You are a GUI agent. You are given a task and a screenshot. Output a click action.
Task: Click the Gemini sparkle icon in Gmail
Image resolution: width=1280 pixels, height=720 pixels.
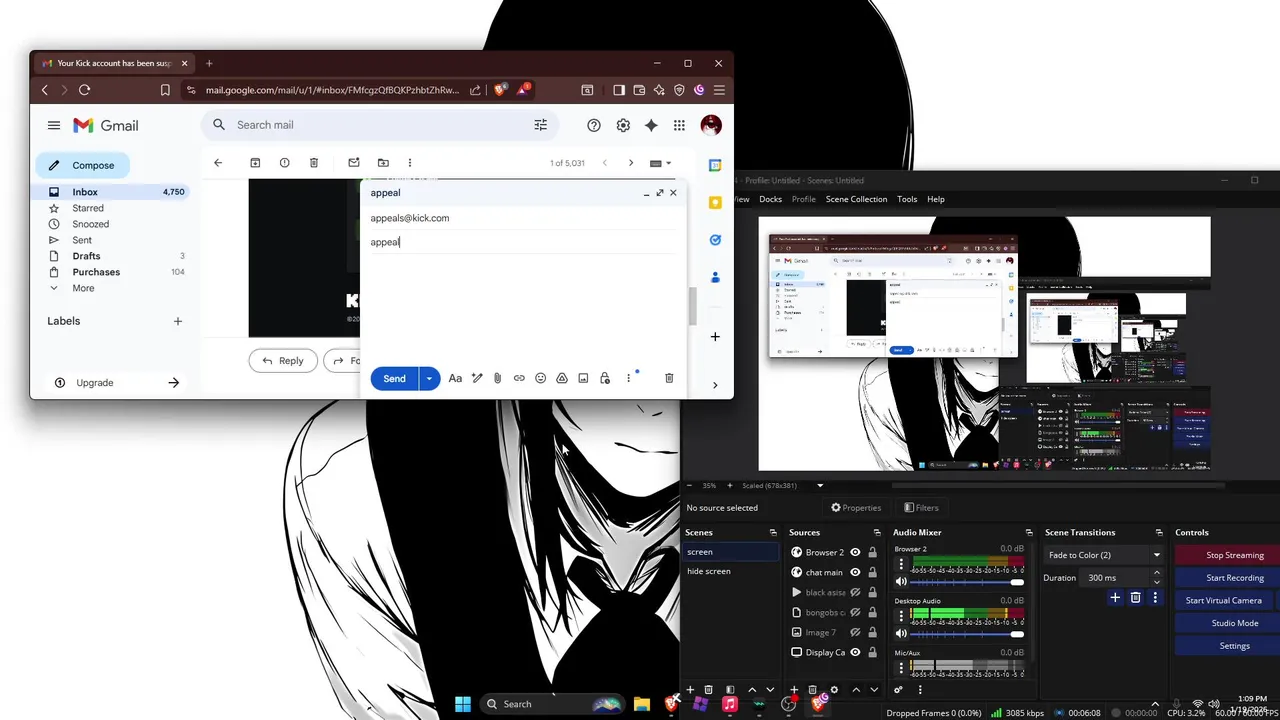pos(651,125)
